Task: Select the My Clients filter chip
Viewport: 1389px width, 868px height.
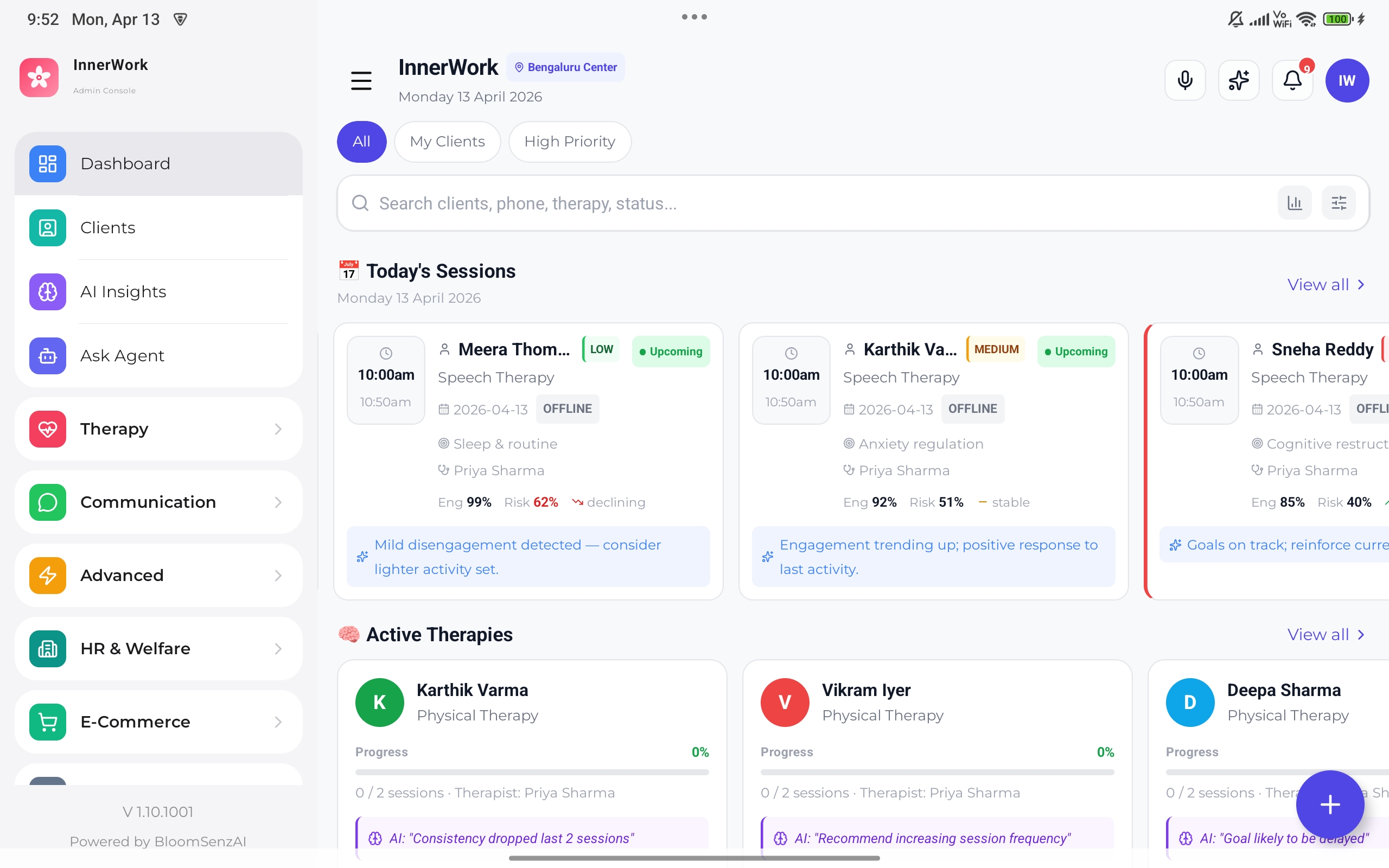Action: (447, 141)
